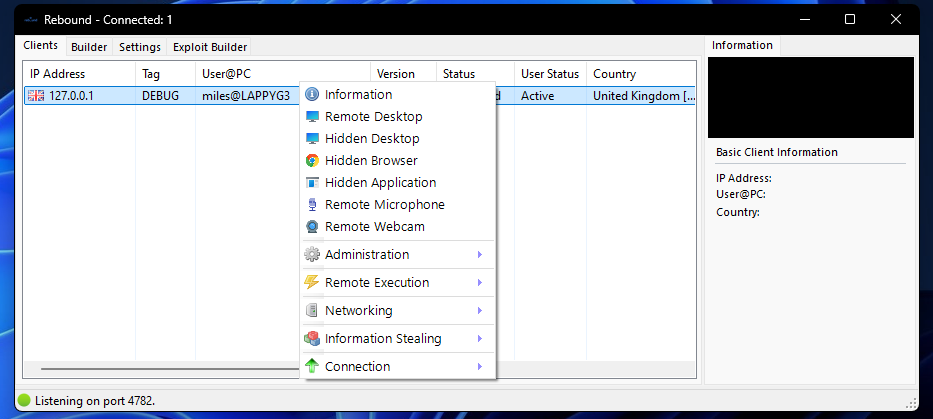Click the Remote Microphone icon
933x419 pixels.
tap(312, 205)
